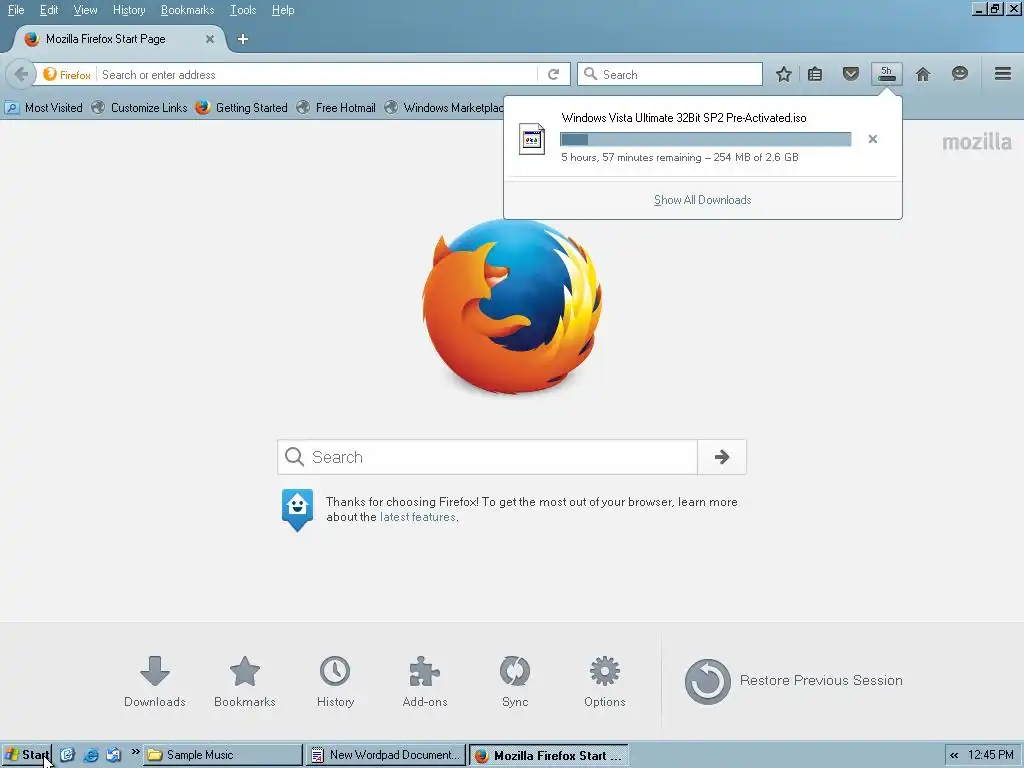Open History from start page shortcuts
This screenshot has height=768, width=1024.
pyautogui.click(x=335, y=682)
